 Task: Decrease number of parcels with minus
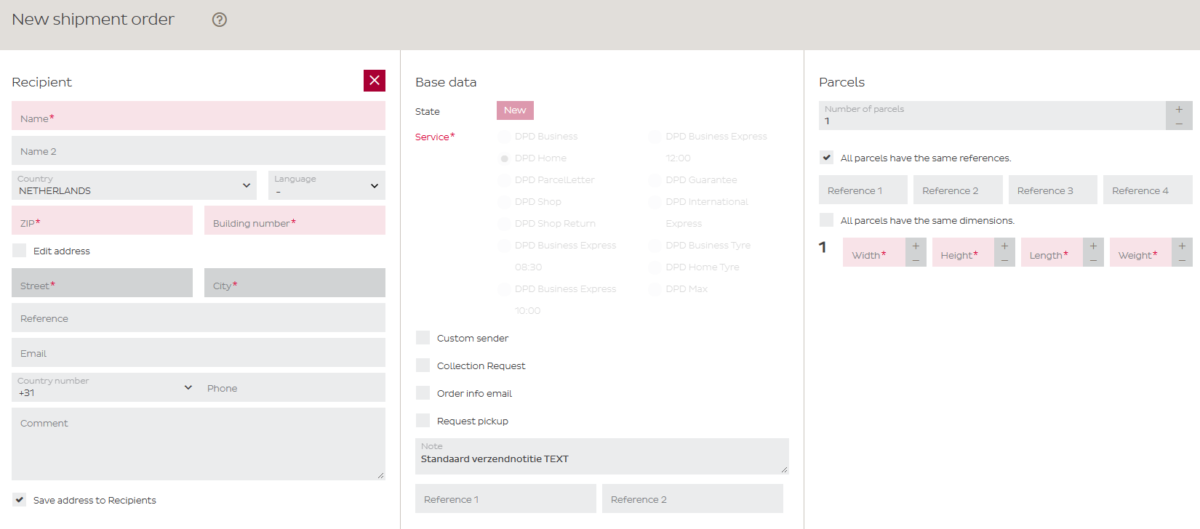(1179, 123)
